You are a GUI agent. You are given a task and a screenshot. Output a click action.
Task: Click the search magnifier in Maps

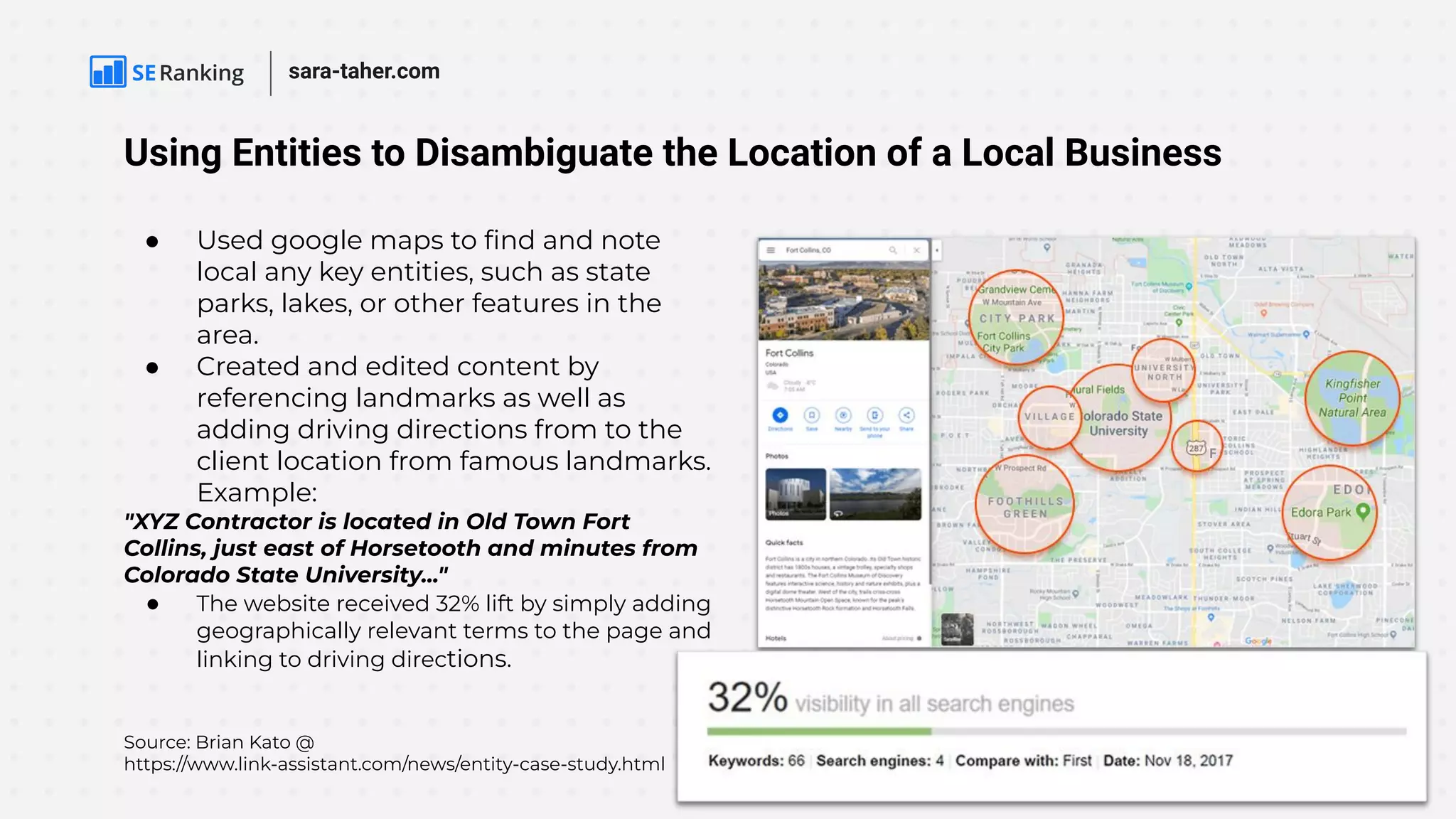pyautogui.click(x=893, y=250)
